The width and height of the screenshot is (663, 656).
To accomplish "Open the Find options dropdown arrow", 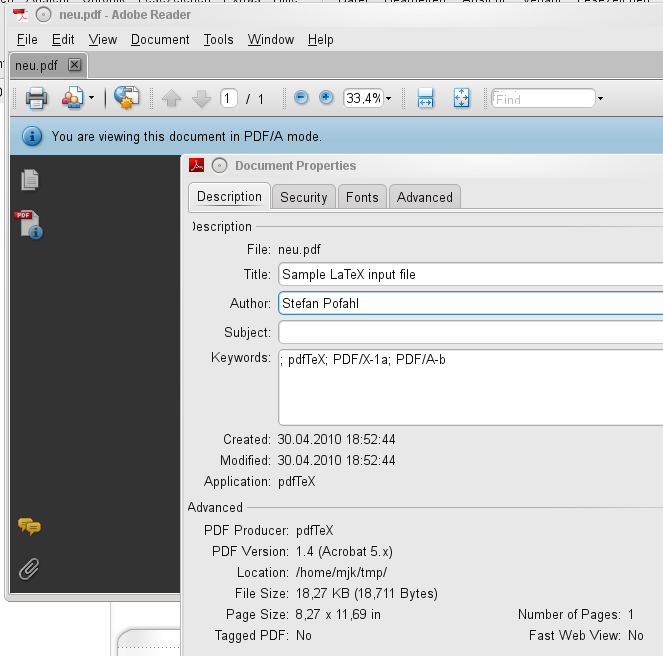I will tap(600, 99).
